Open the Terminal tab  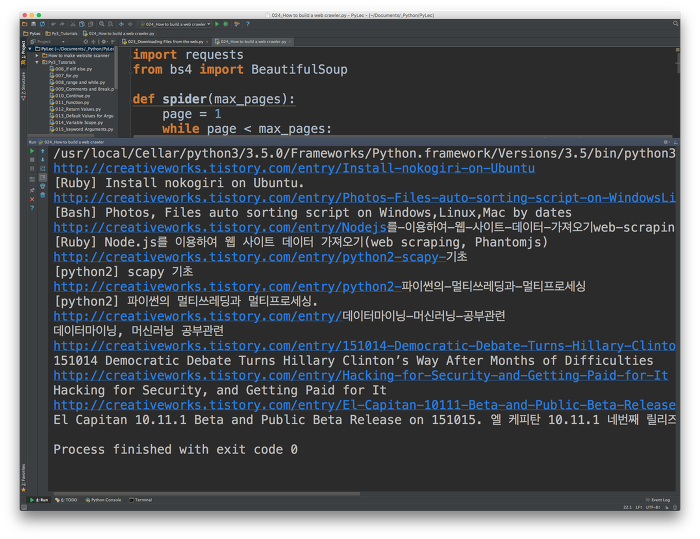pos(141,500)
